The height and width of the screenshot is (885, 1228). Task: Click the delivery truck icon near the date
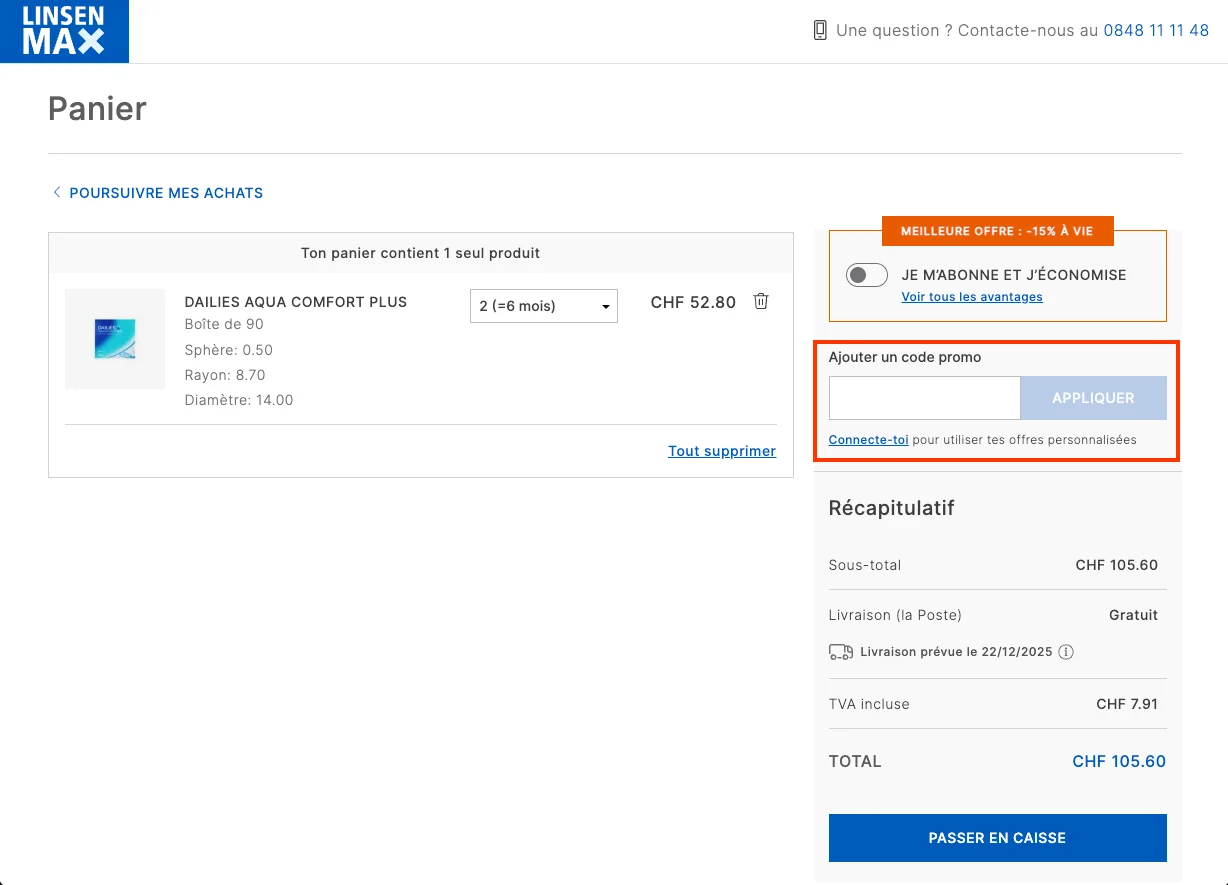coord(841,652)
